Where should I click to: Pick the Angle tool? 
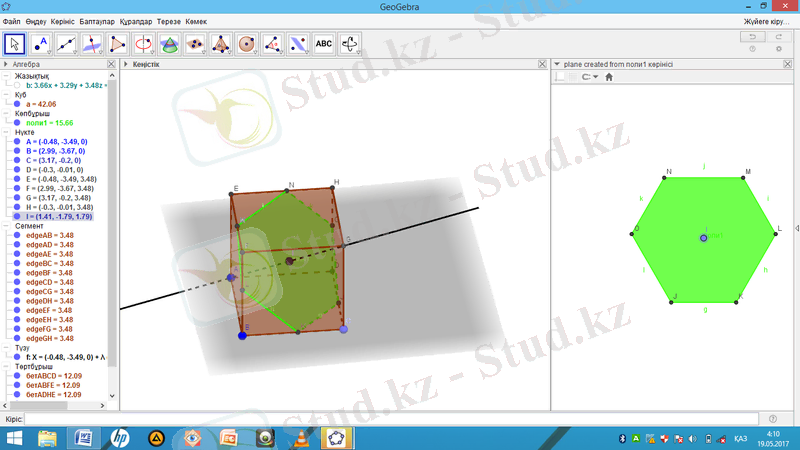click(272, 44)
